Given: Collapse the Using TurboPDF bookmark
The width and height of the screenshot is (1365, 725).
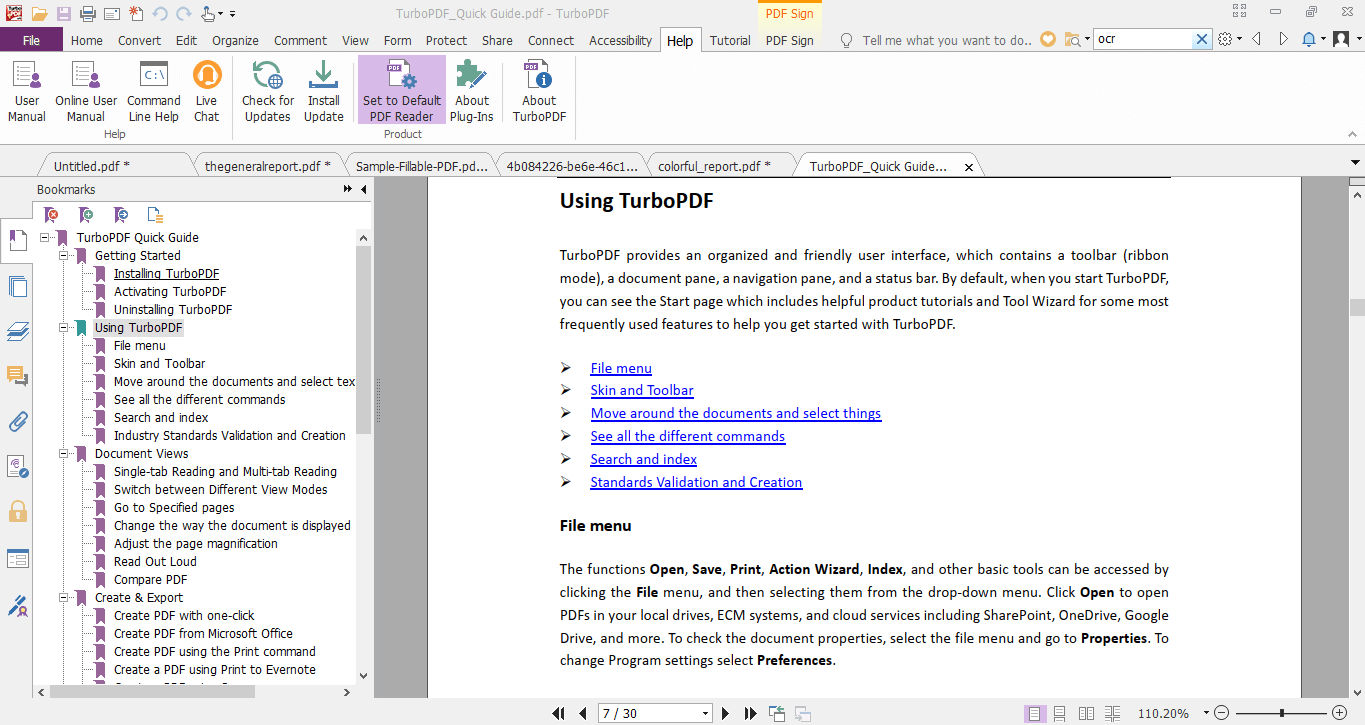Looking at the screenshot, I should [63, 327].
